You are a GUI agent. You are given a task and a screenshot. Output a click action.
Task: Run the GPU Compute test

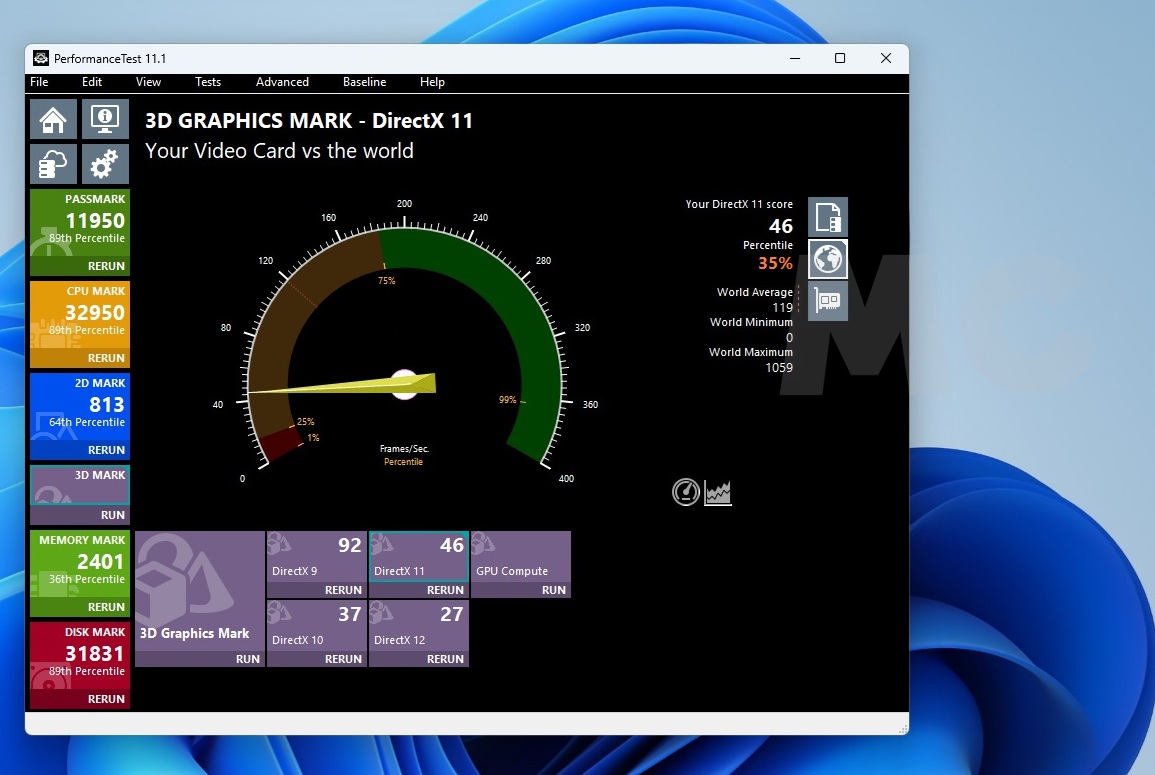click(x=554, y=590)
